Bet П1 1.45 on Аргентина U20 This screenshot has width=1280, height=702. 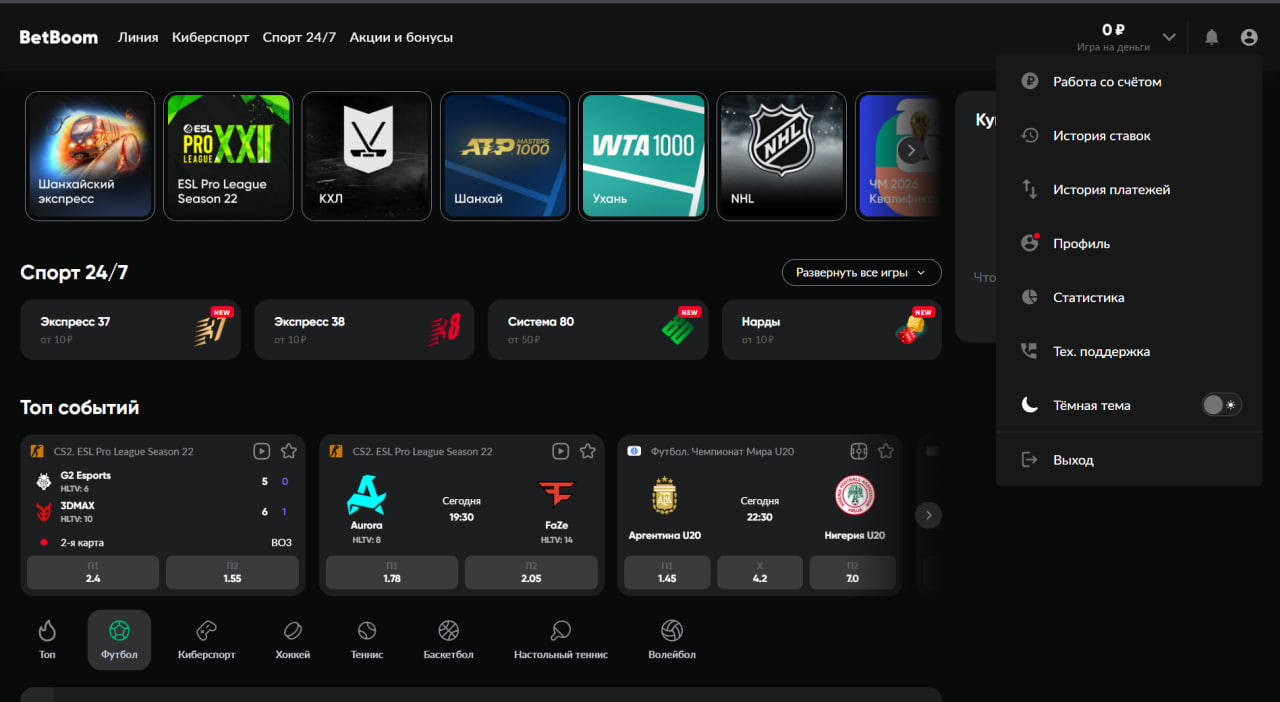point(667,573)
